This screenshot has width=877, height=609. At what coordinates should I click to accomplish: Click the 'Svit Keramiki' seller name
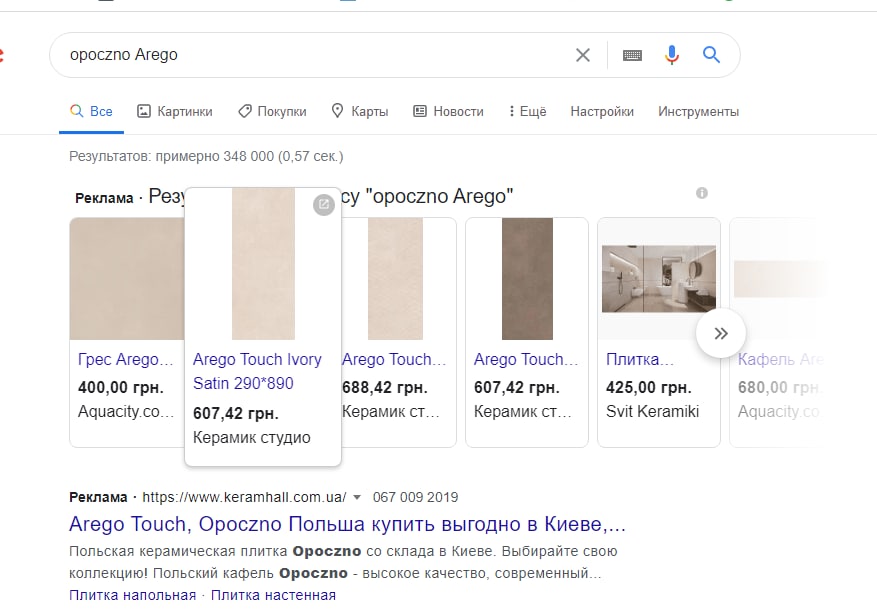point(652,412)
